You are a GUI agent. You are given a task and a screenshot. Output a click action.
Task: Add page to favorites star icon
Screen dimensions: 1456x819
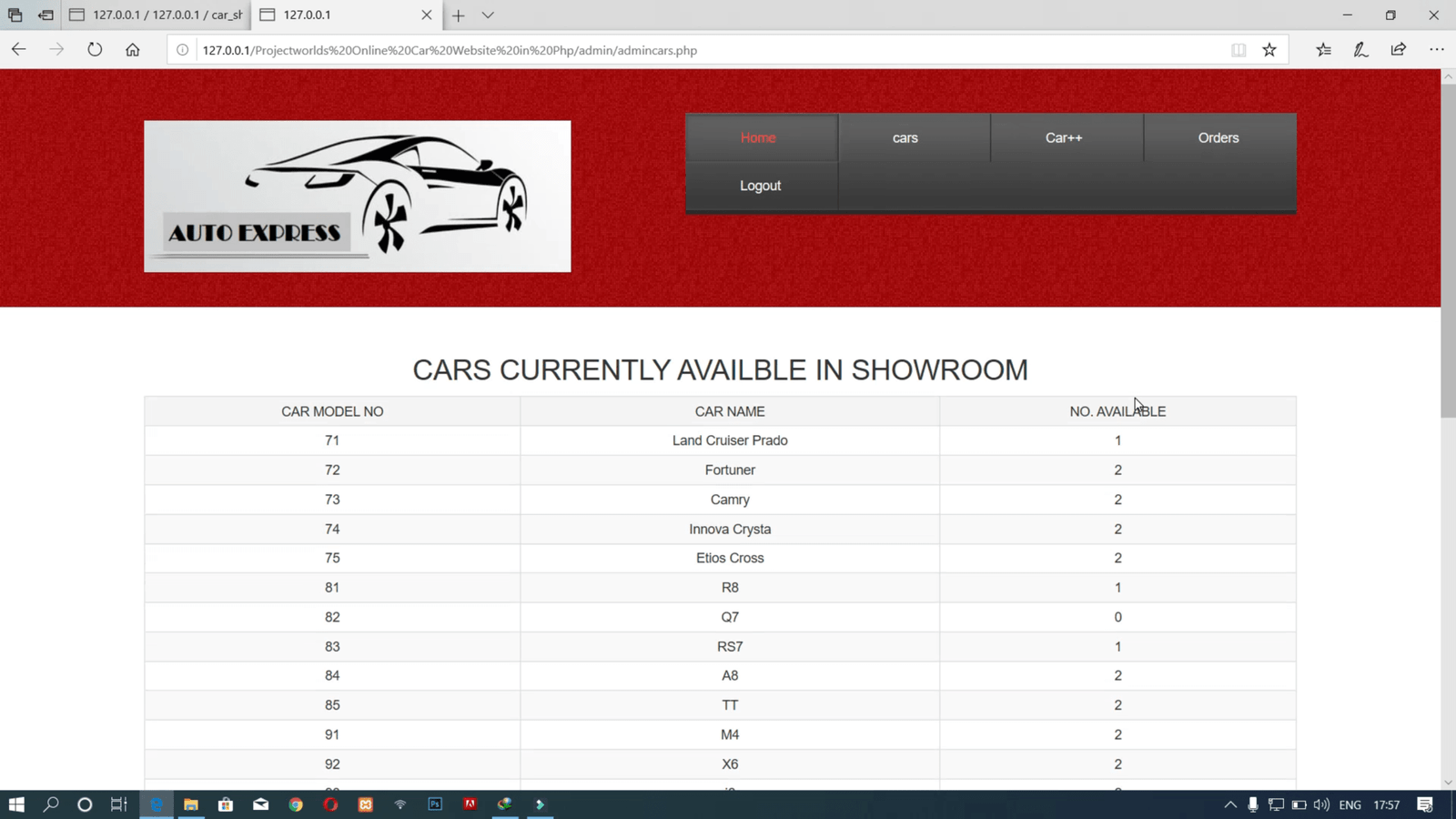1269,50
